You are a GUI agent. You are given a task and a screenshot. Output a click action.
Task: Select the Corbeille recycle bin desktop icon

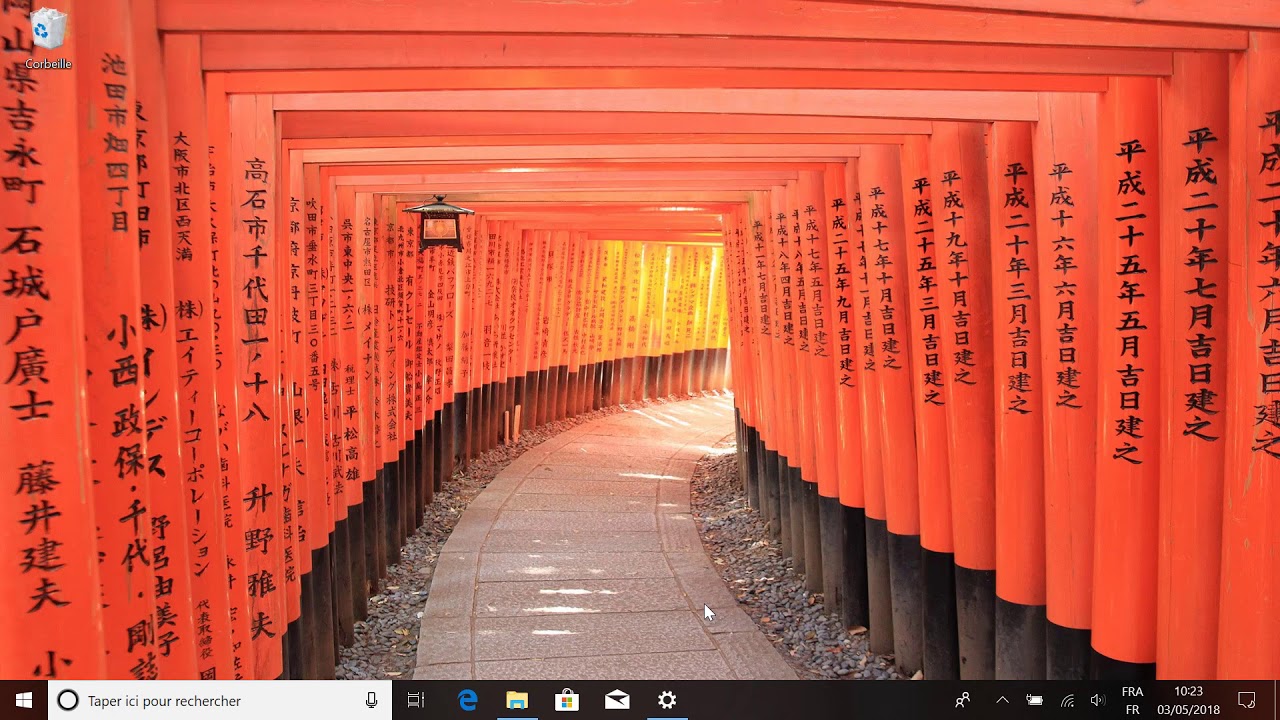coord(48,40)
